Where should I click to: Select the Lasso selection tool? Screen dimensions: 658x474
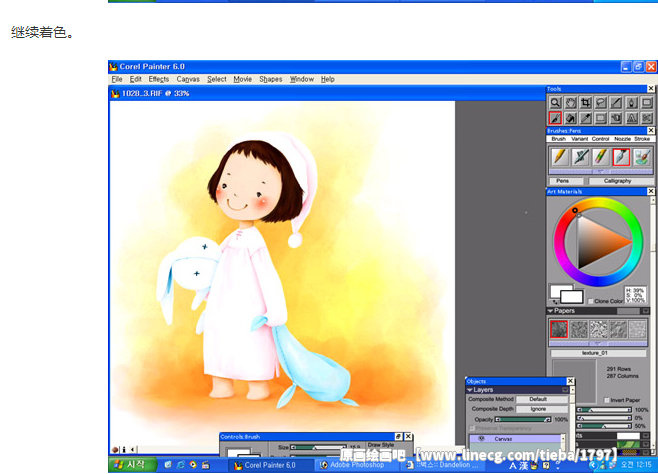pos(601,103)
